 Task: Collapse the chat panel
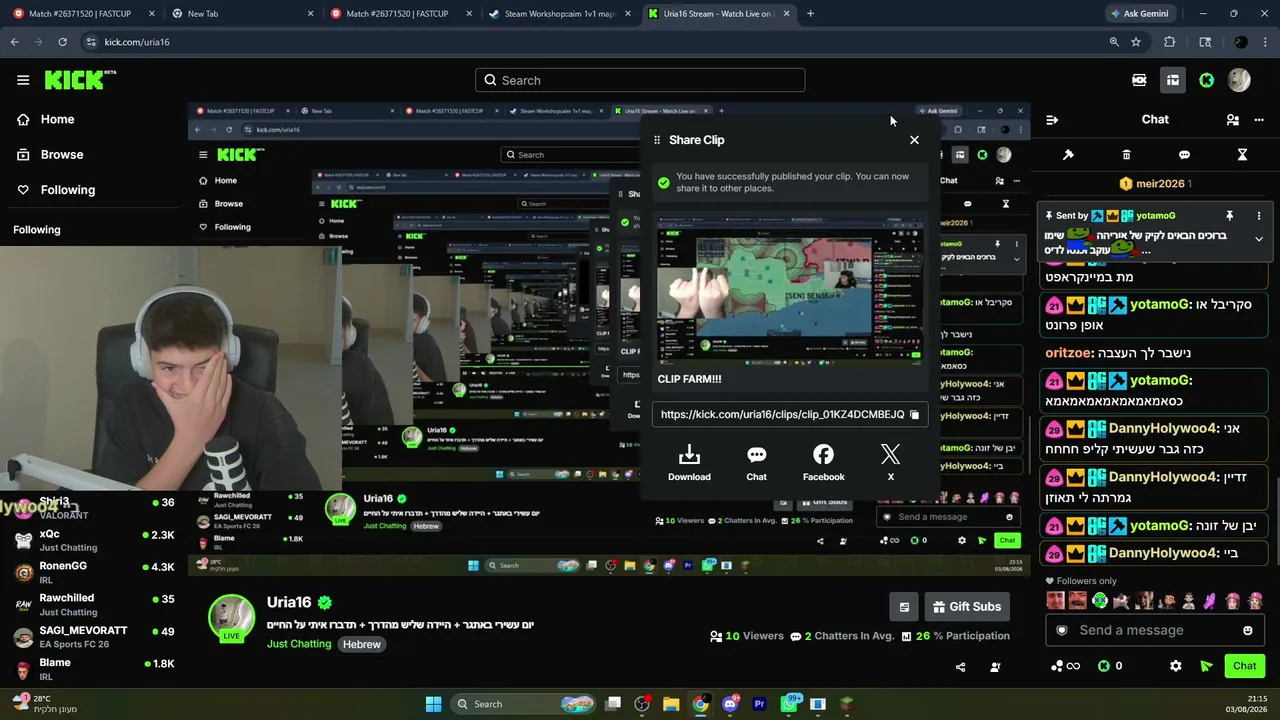1052,120
